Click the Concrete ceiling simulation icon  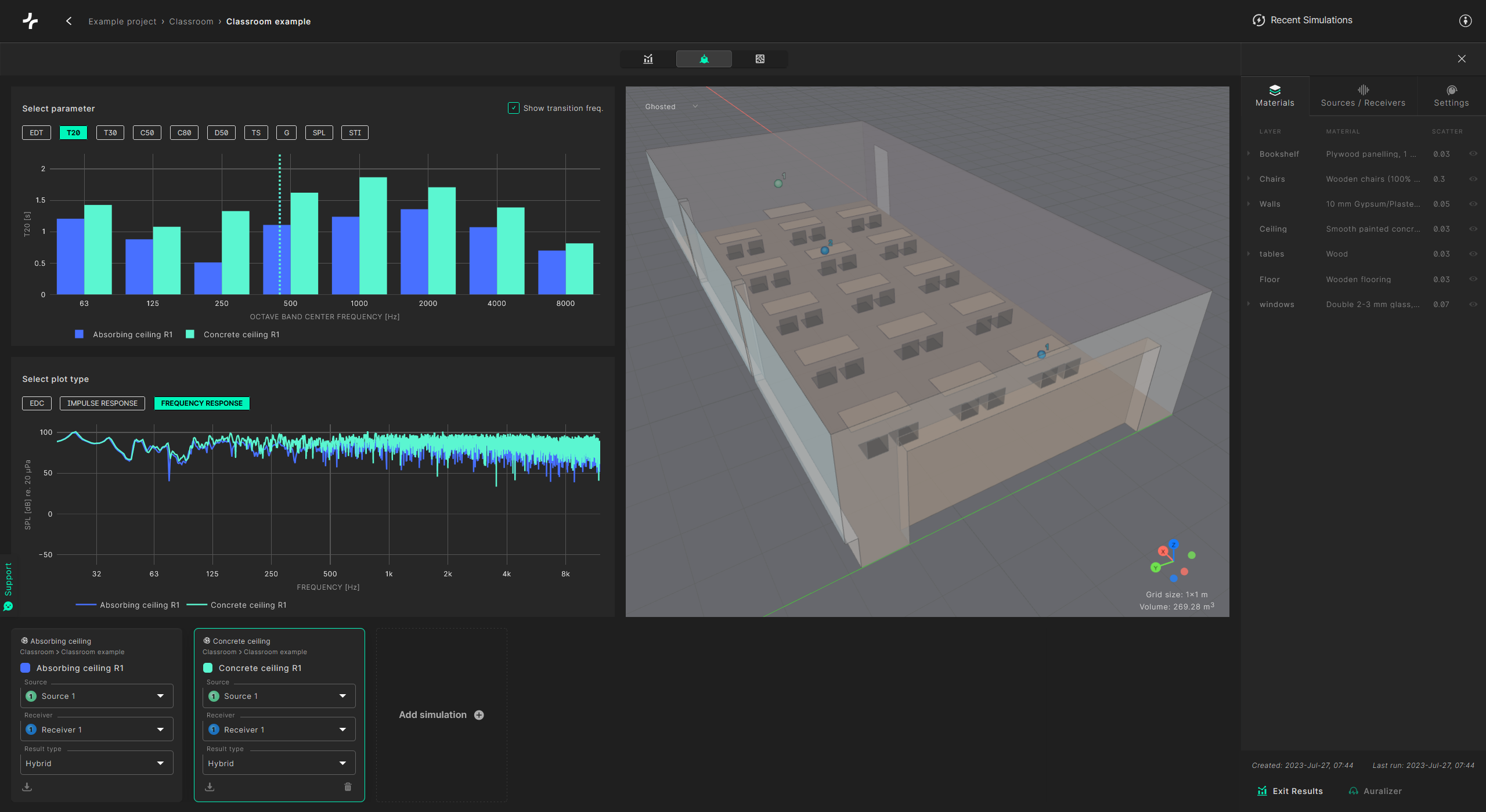pos(207,641)
